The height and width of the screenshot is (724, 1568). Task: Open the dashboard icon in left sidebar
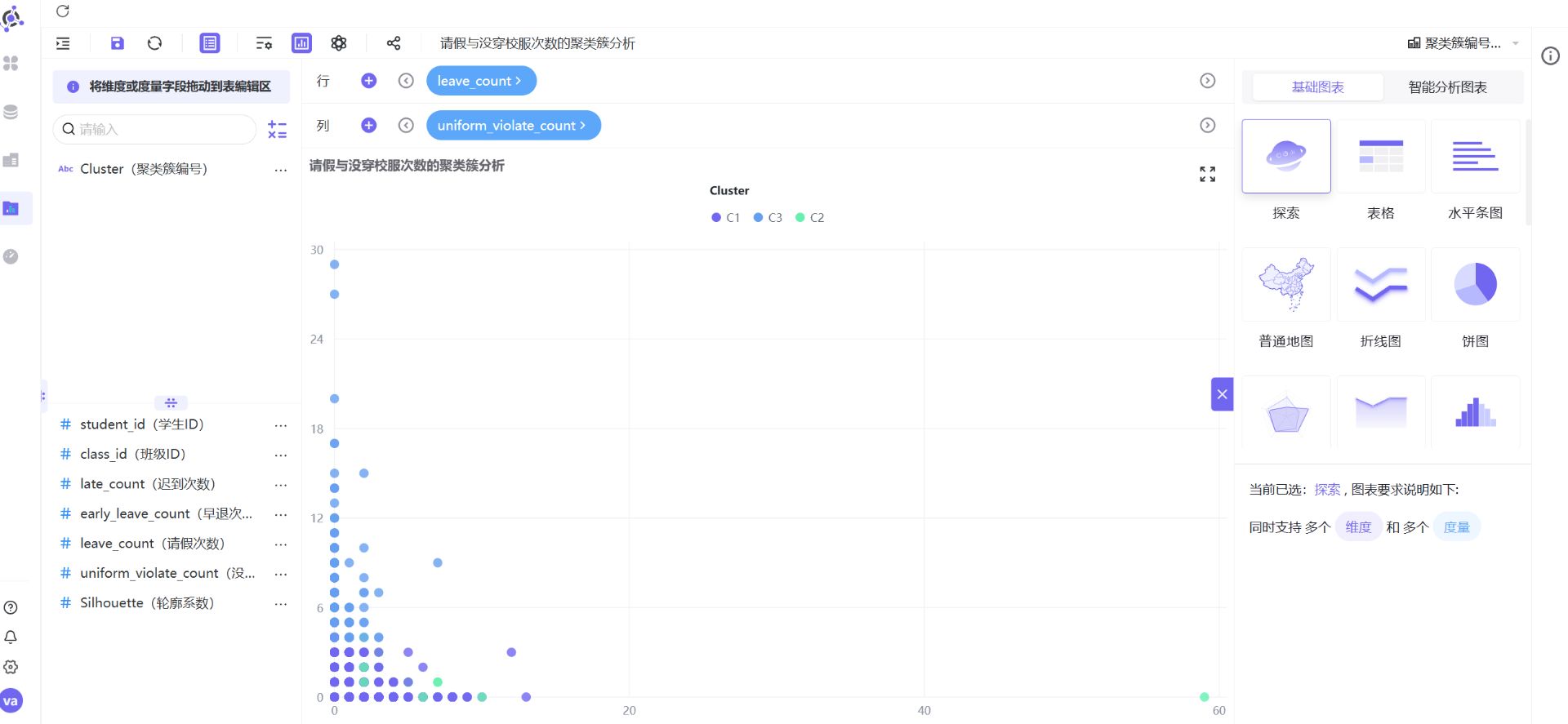tap(11, 160)
